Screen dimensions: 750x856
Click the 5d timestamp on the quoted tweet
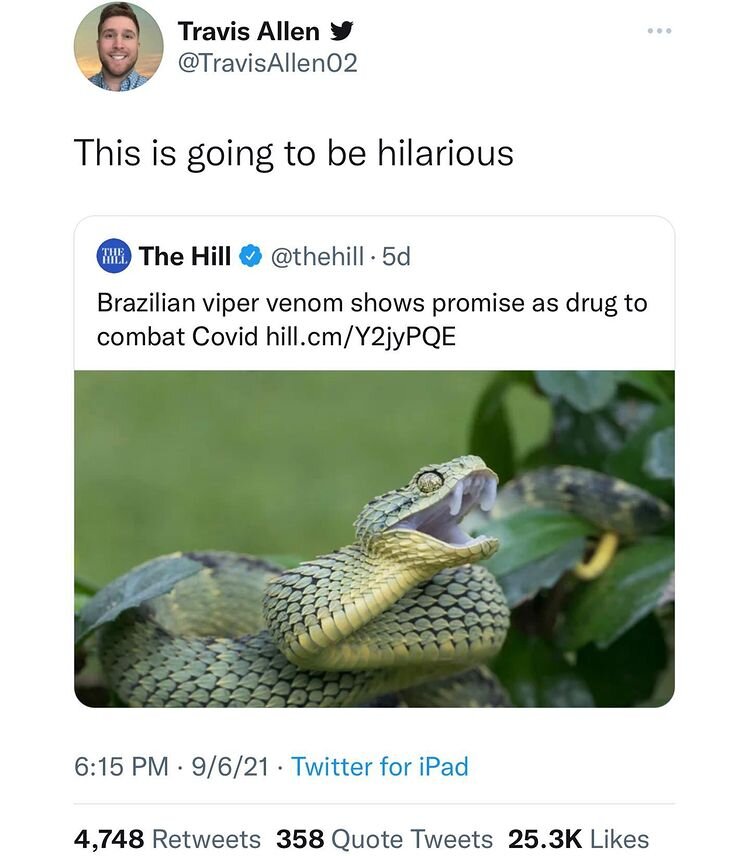(x=396, y=256)
